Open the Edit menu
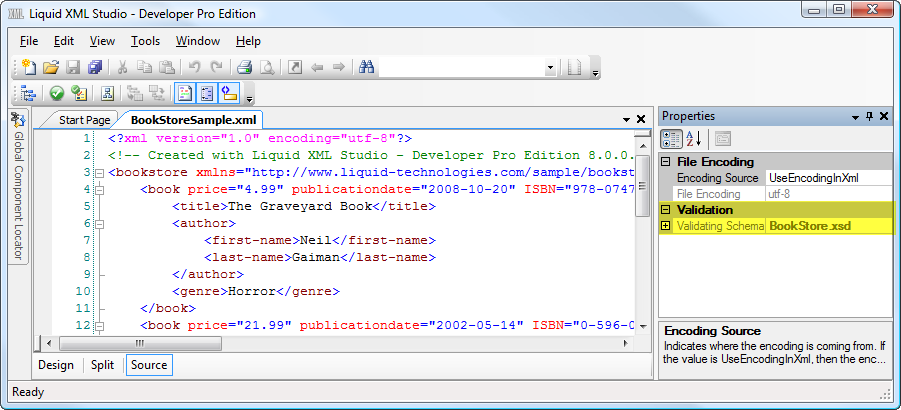Viewport: 901px width, 410px height. pyautogui.click(x=64, y=41)
